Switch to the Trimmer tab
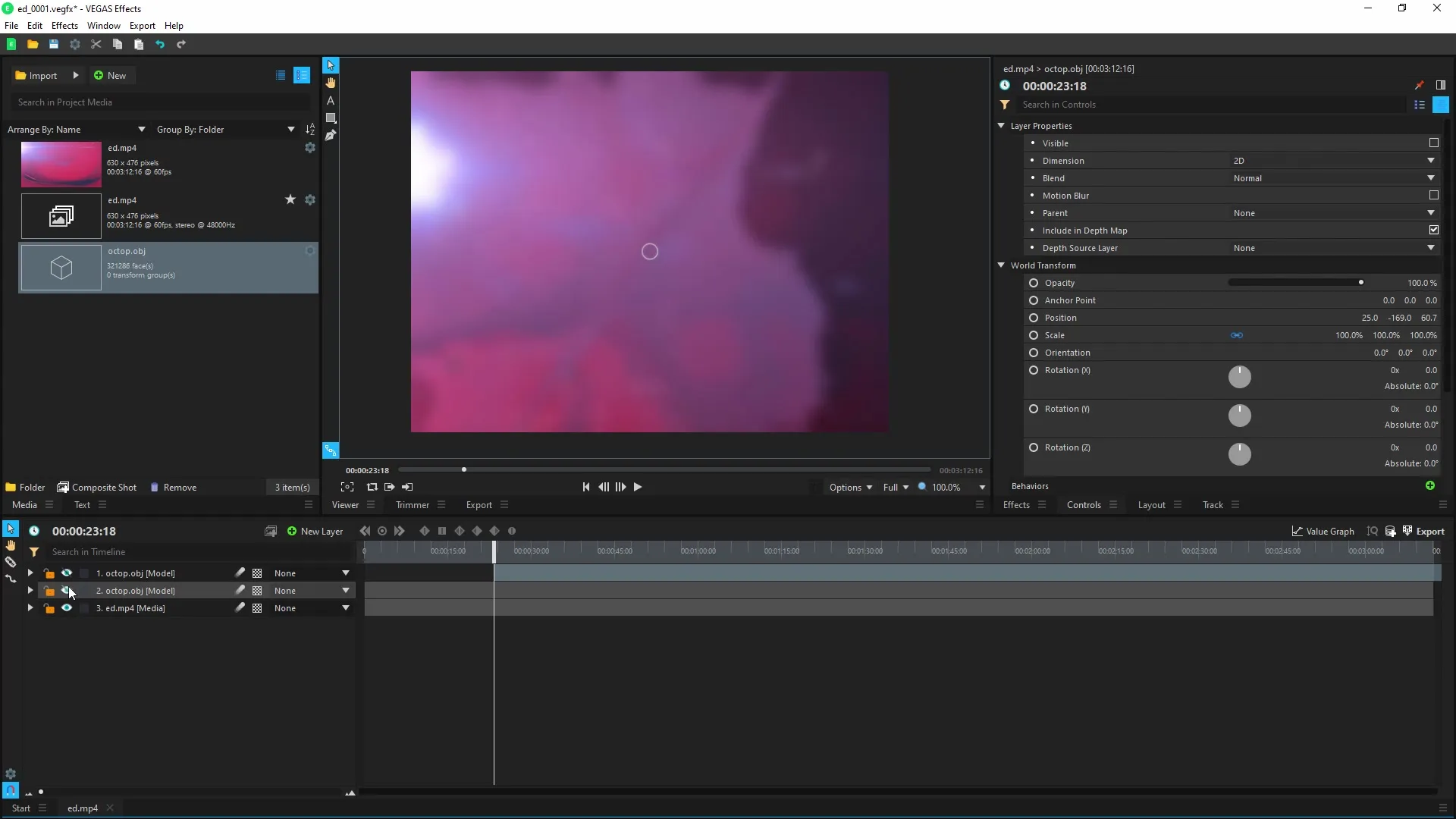Image resolution: width=1456 pixels, height=819 pixels. click(x=413, y=505)
